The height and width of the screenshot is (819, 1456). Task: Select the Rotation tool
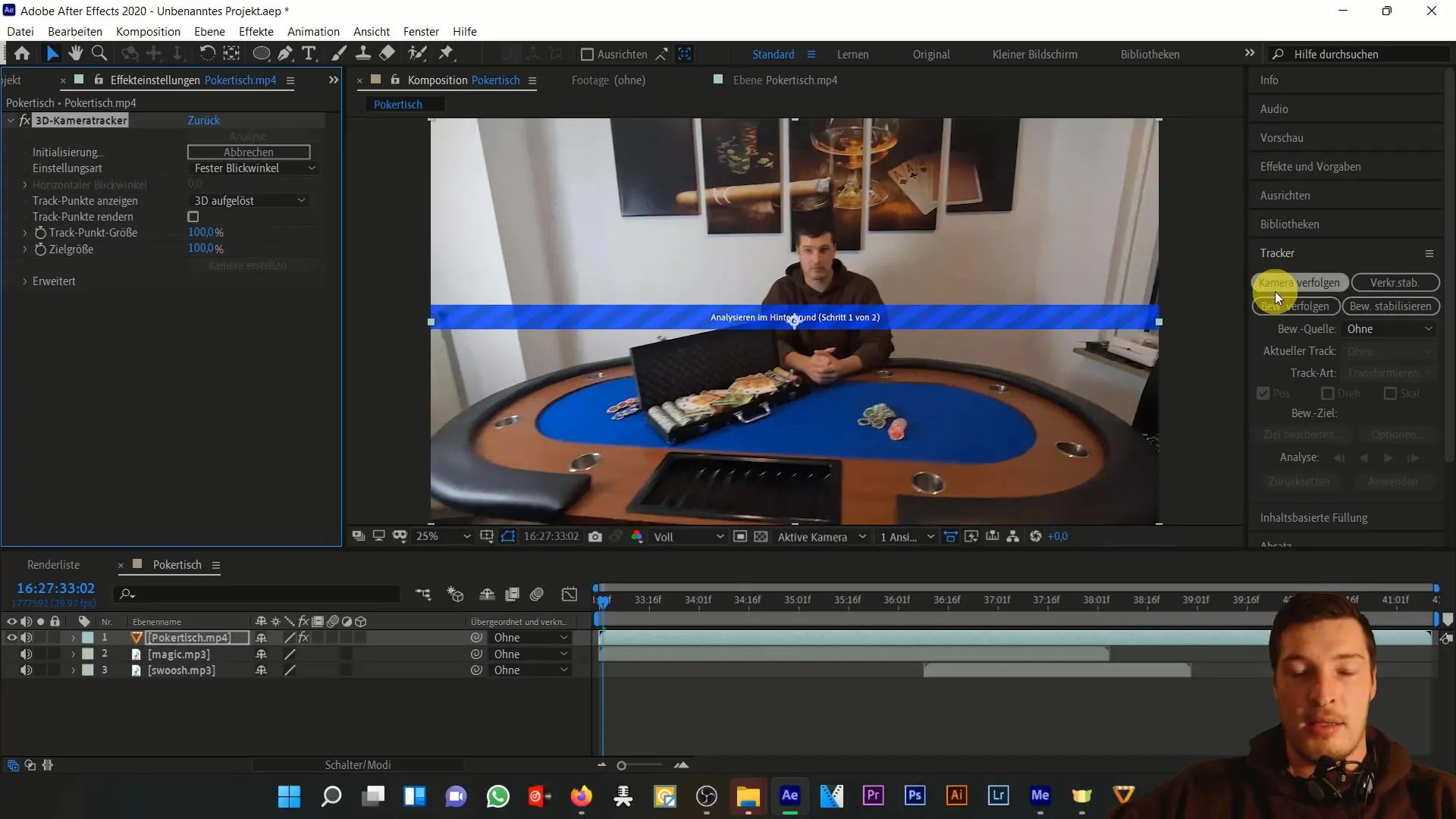point(207,54)
